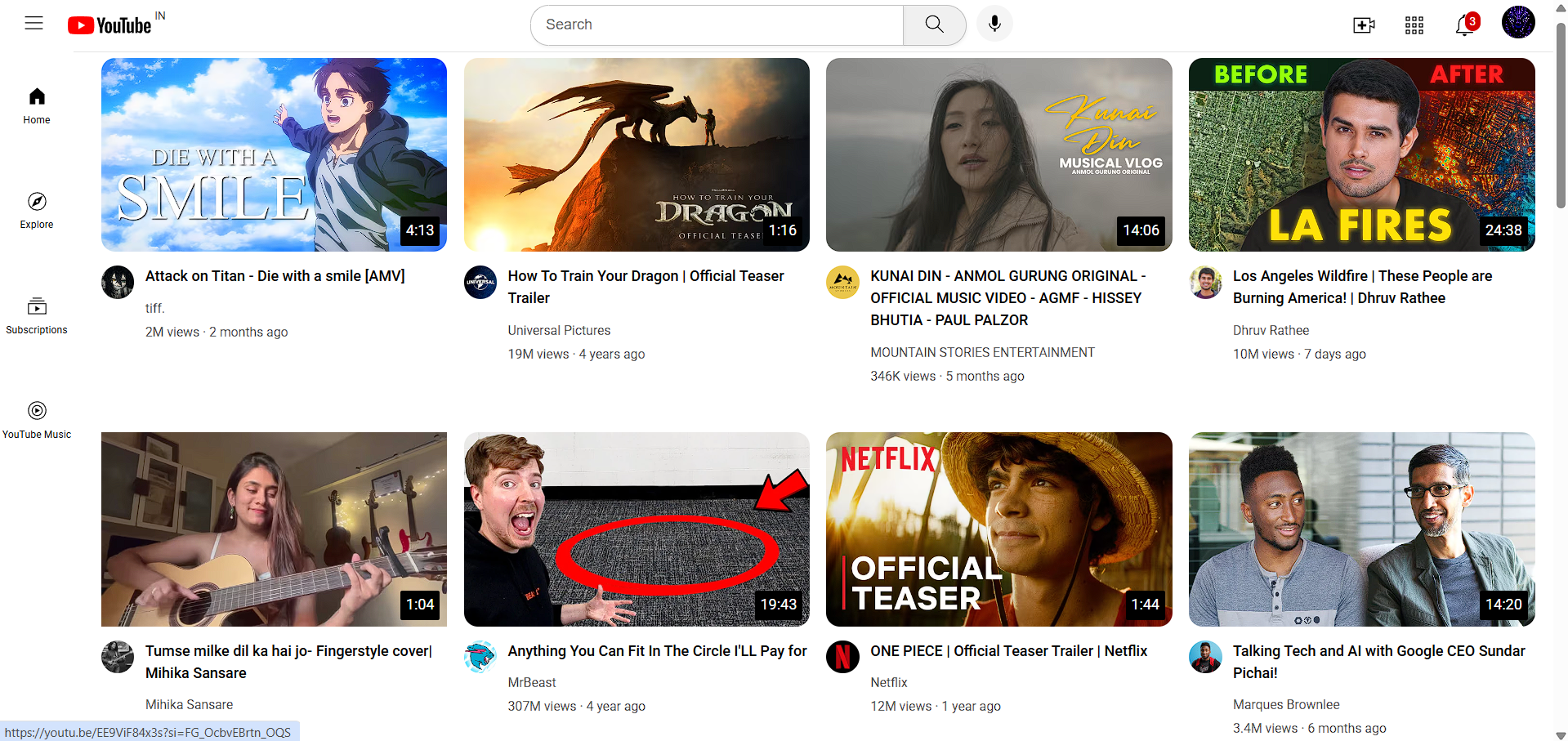Visit Marques Brownlee channel name link
Image resolution: width=1568 pixels, height=741 pixels.
click(1286, 704)
